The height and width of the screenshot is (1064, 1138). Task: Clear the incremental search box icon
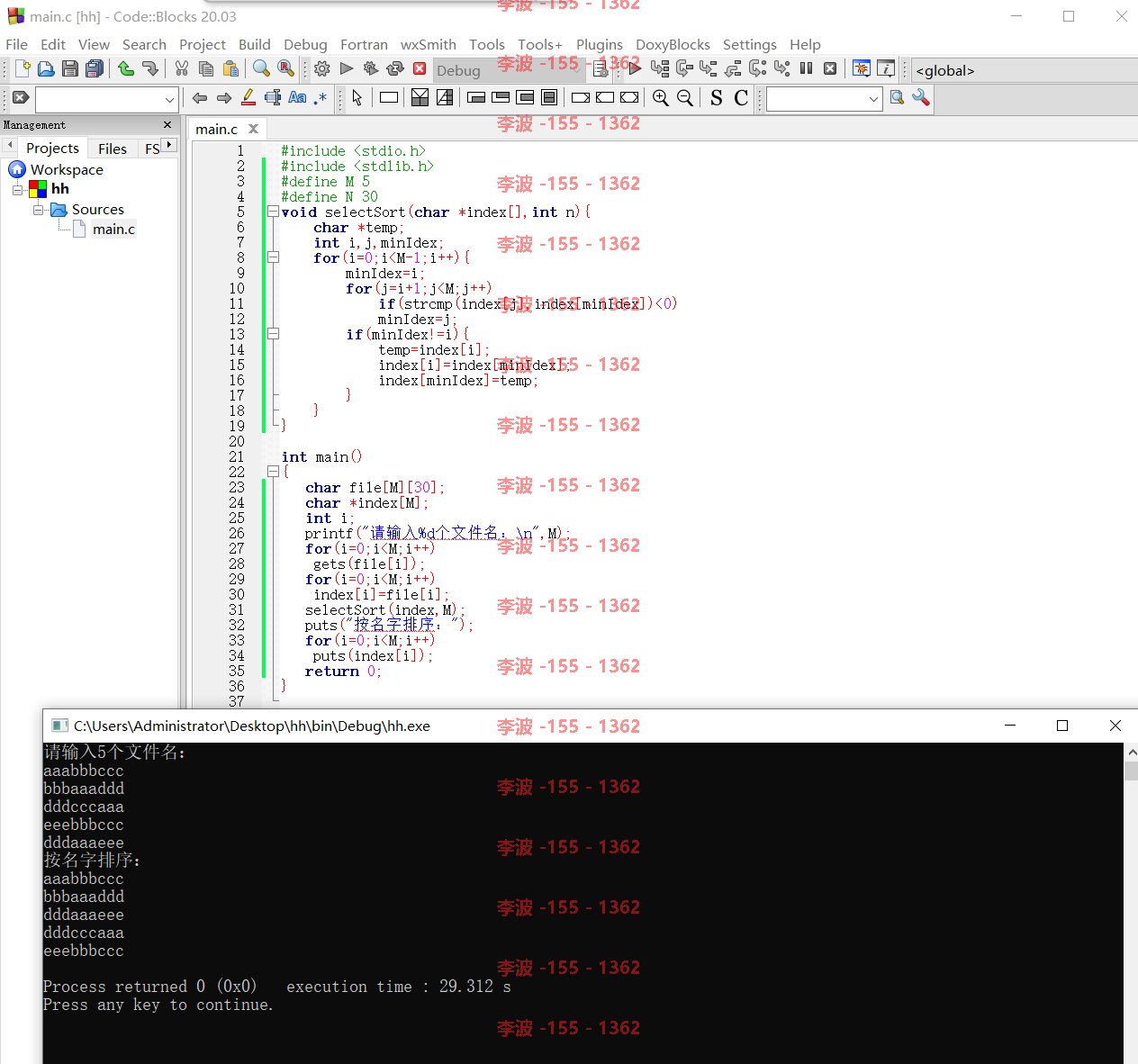tap(21, 98)
